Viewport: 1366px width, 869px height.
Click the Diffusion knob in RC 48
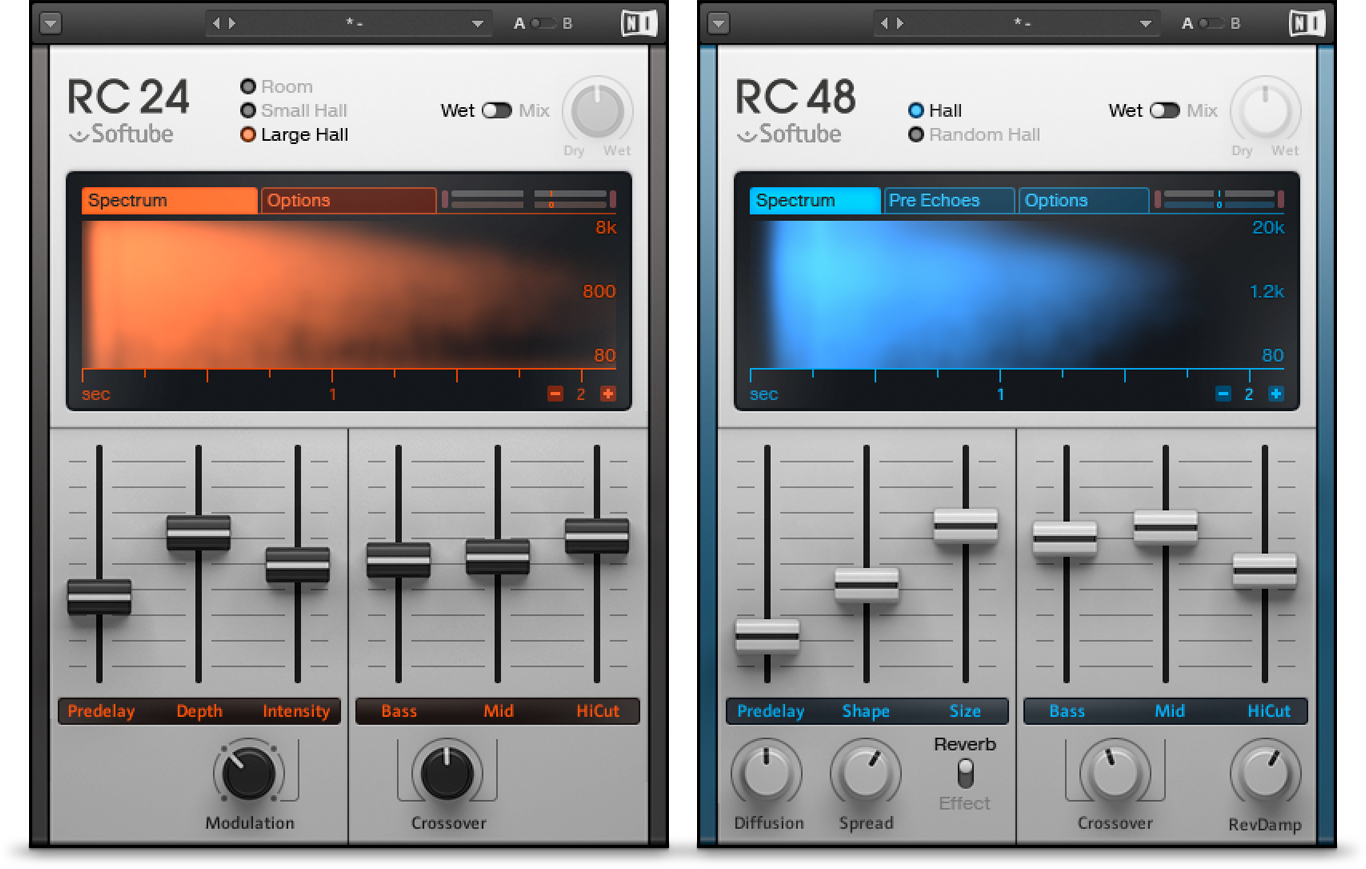767,775
